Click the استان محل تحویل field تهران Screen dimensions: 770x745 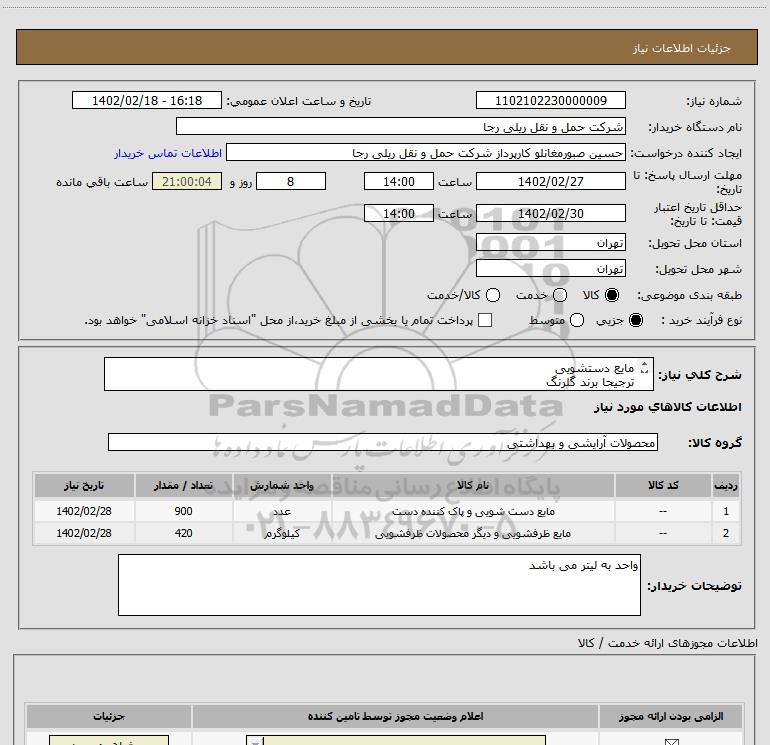(550, 243)
